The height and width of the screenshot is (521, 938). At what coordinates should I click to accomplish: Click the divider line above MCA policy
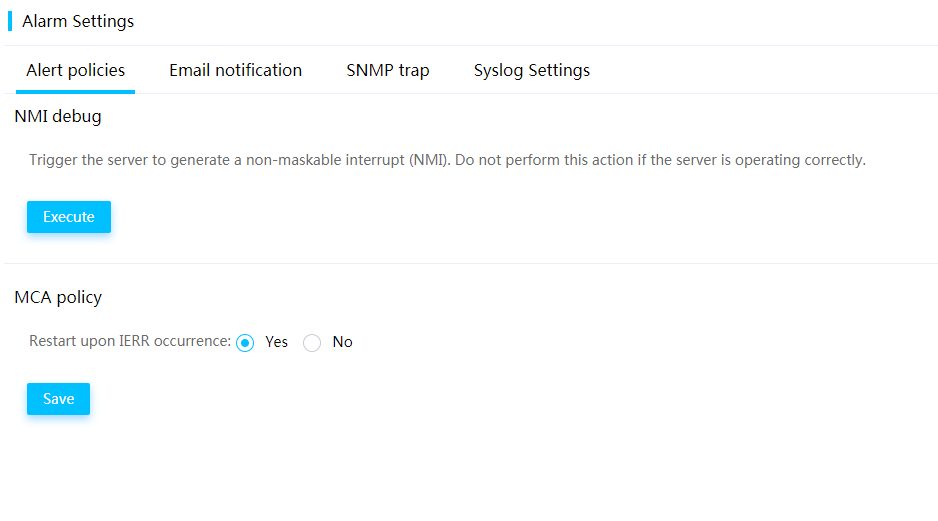[471, 263]
